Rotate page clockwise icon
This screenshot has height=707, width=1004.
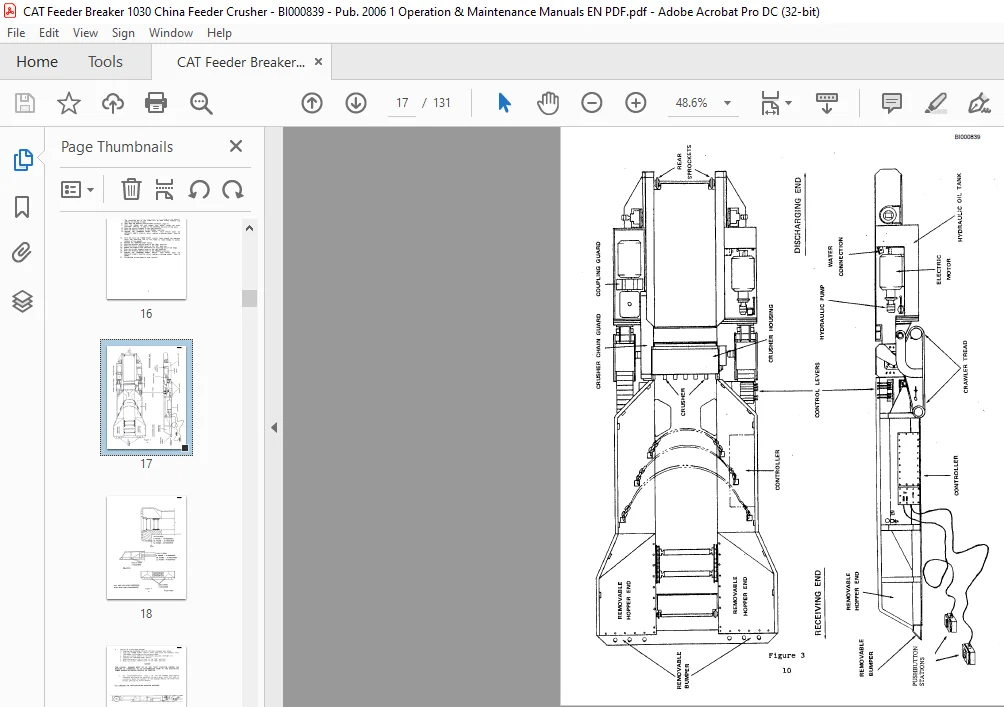click(232, 190)
